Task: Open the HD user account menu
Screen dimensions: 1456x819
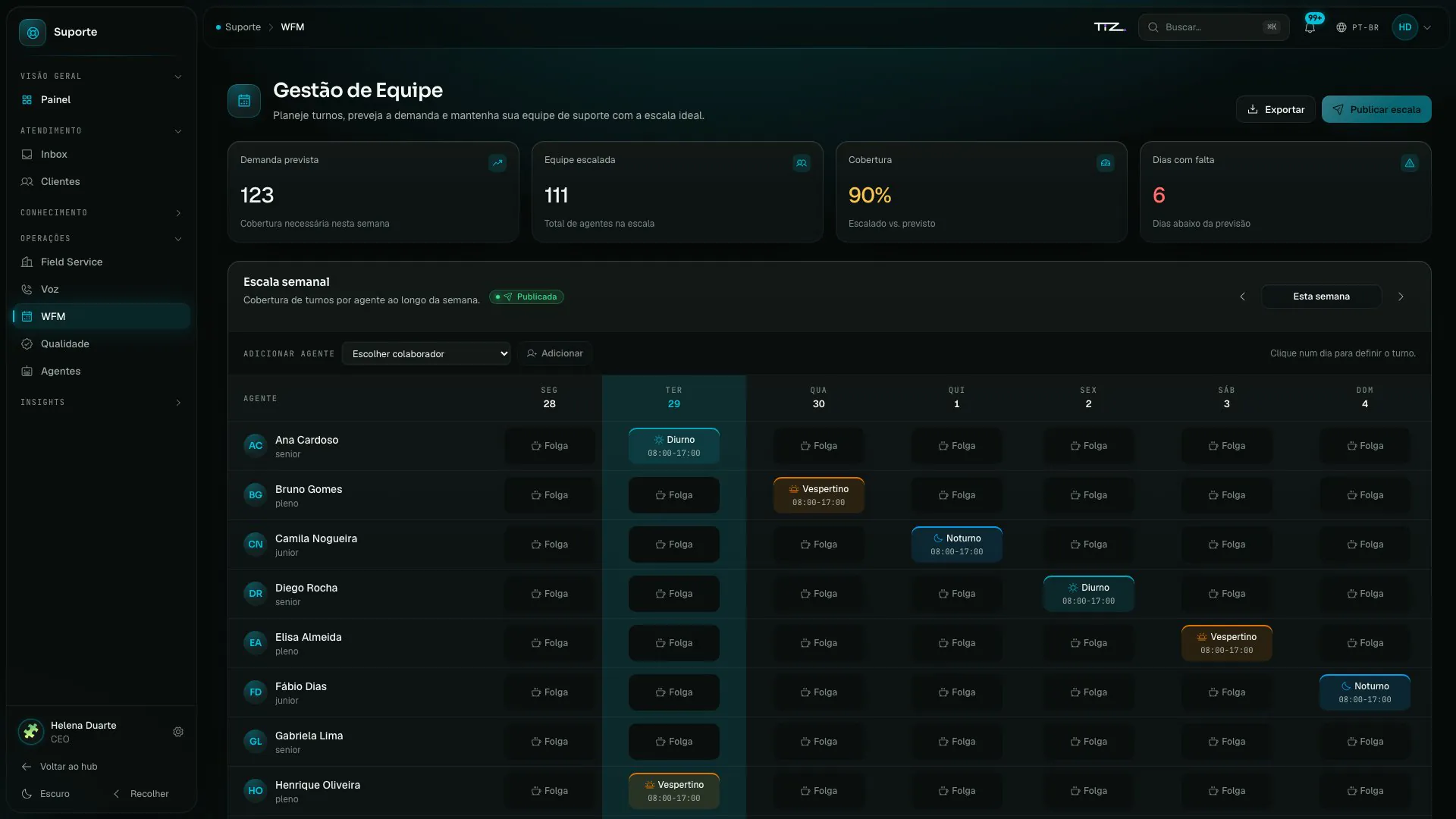Action: click(1412, 27)
